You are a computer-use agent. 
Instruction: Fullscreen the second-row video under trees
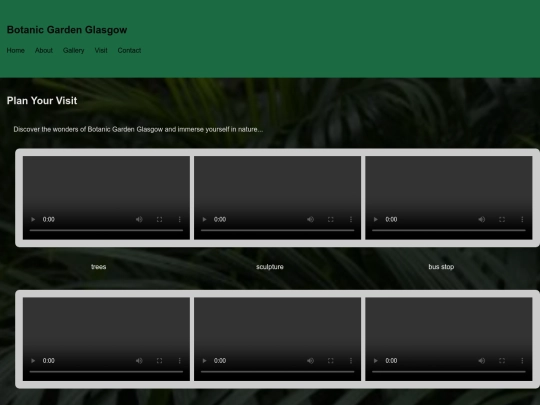[159, 361]
